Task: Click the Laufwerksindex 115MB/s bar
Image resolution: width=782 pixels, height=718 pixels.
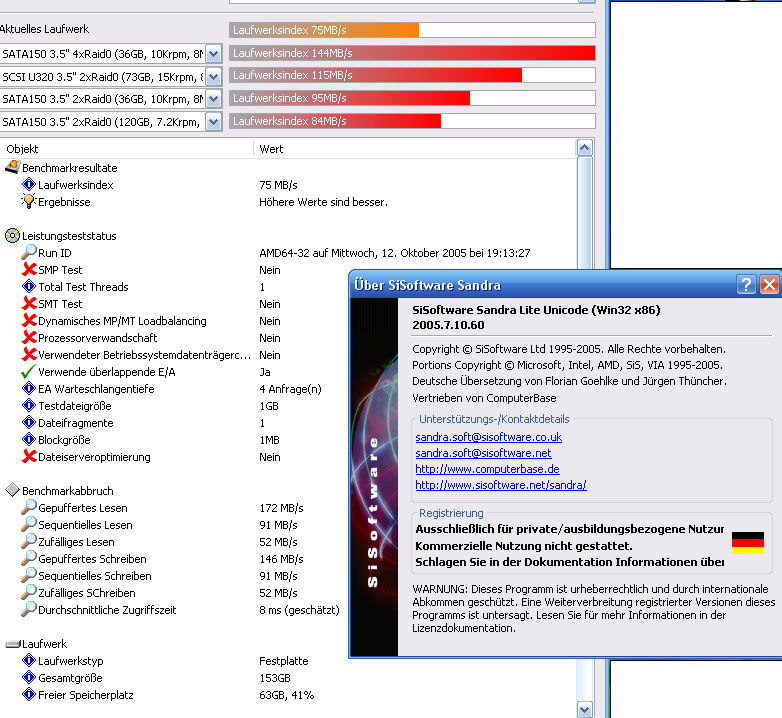Action: tap(376, 75)
